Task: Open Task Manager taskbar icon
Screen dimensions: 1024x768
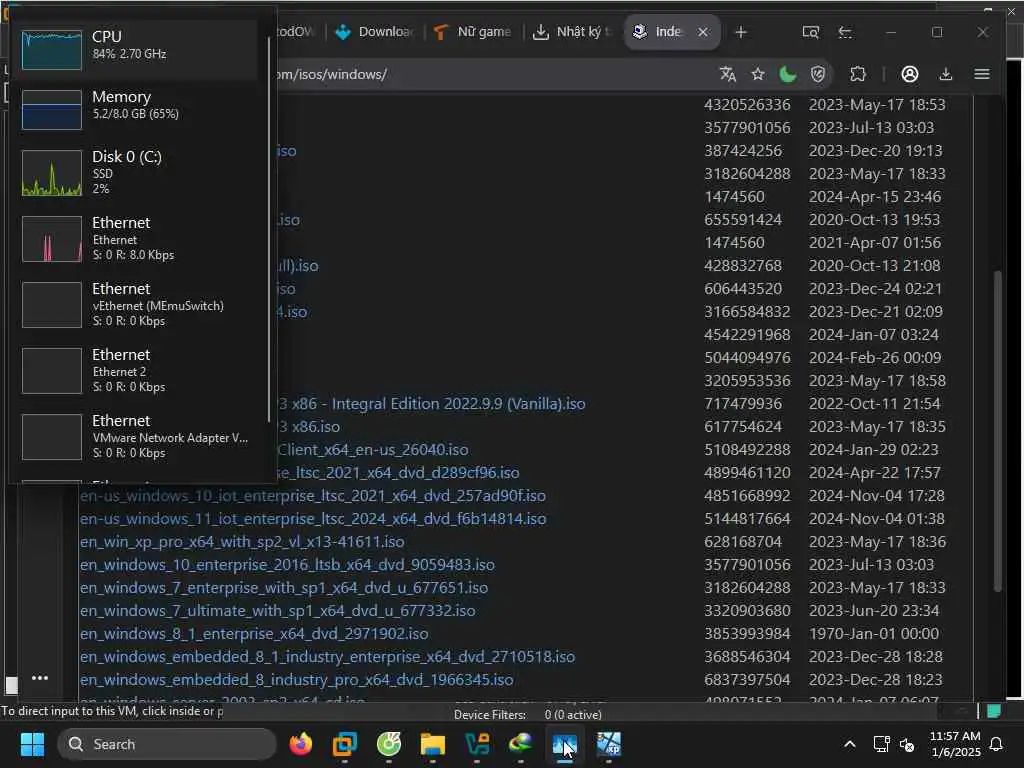Action: [564, 744]
